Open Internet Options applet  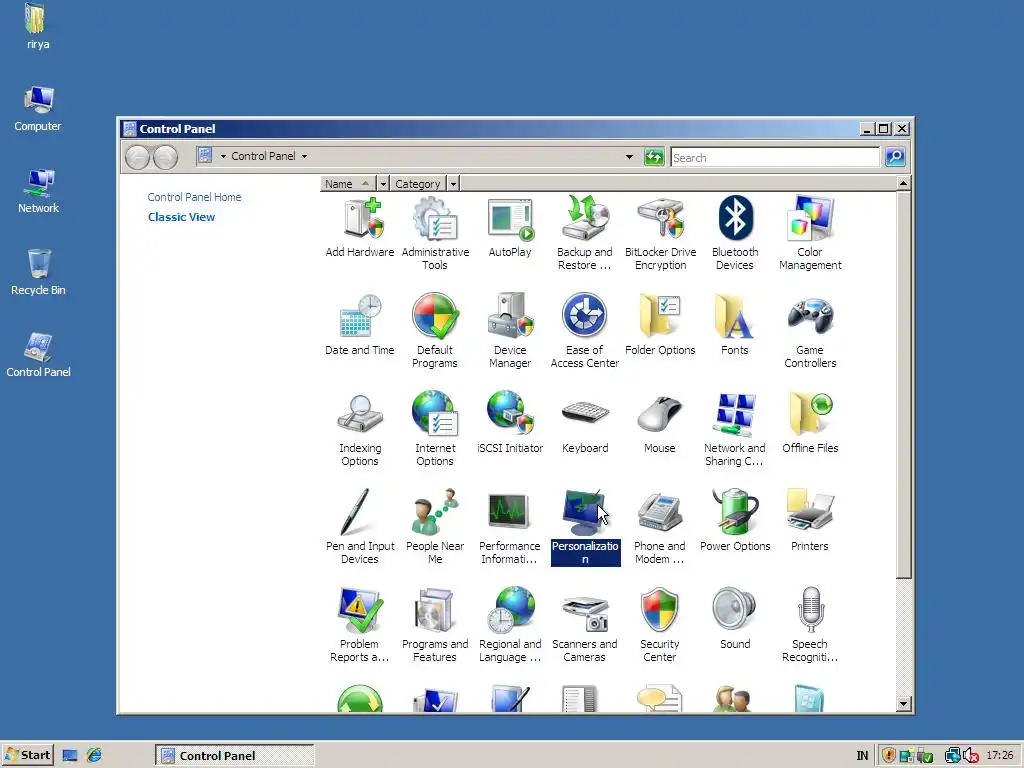pyautogui.click(x=435, y=429)
